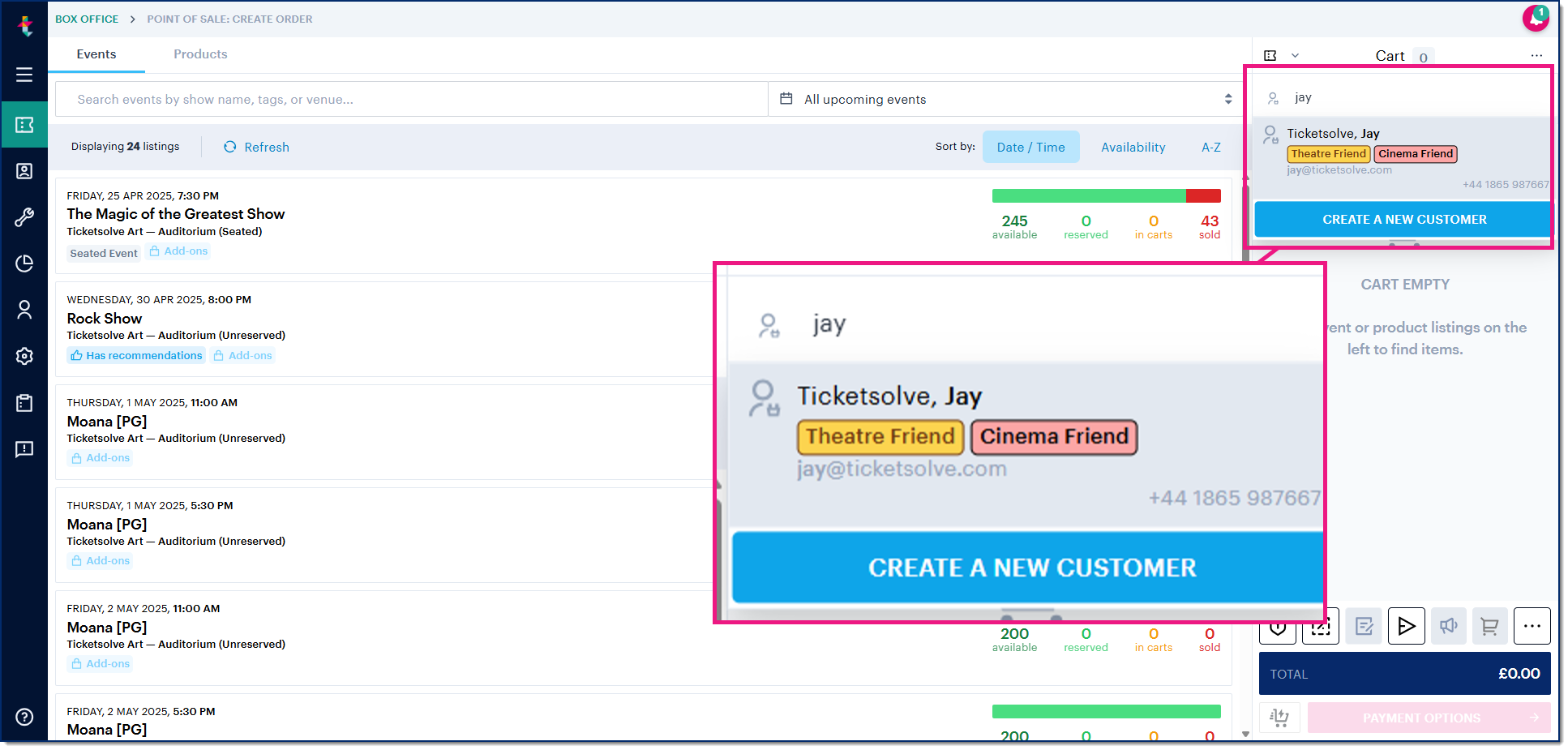
Task: Open the feedback speech bubble sidebar icon
Action: click(24, 449)
